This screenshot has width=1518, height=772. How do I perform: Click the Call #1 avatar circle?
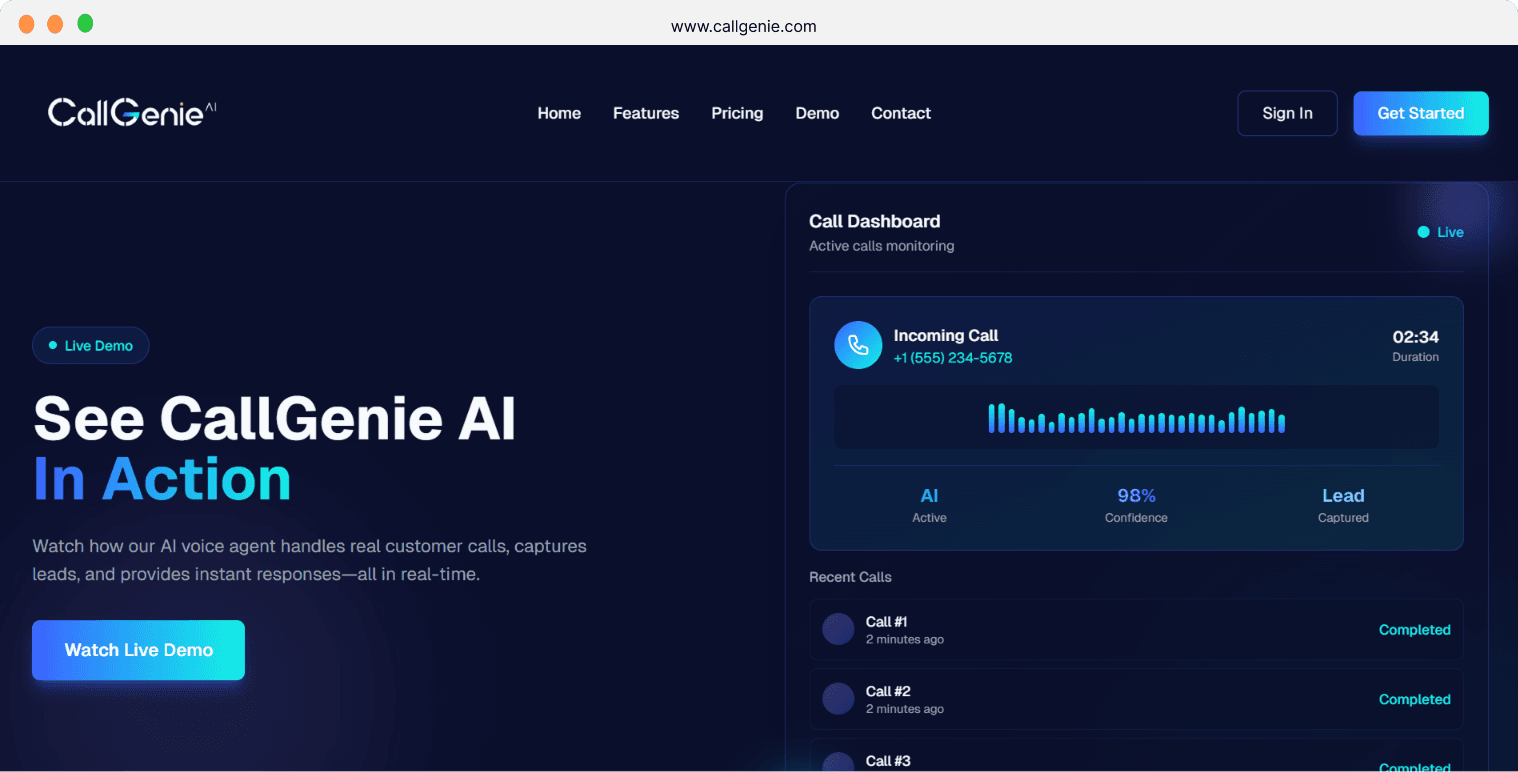point(838,629)
